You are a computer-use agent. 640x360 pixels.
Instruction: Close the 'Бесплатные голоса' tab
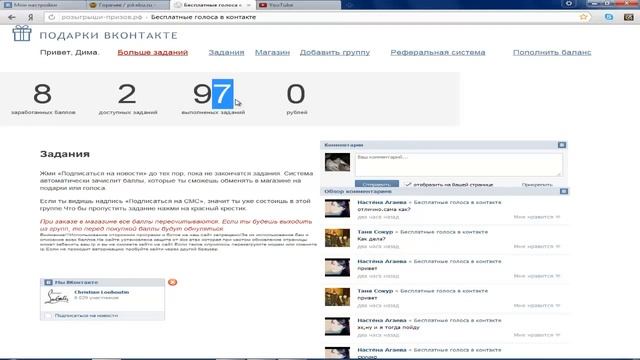pos(249,5)
